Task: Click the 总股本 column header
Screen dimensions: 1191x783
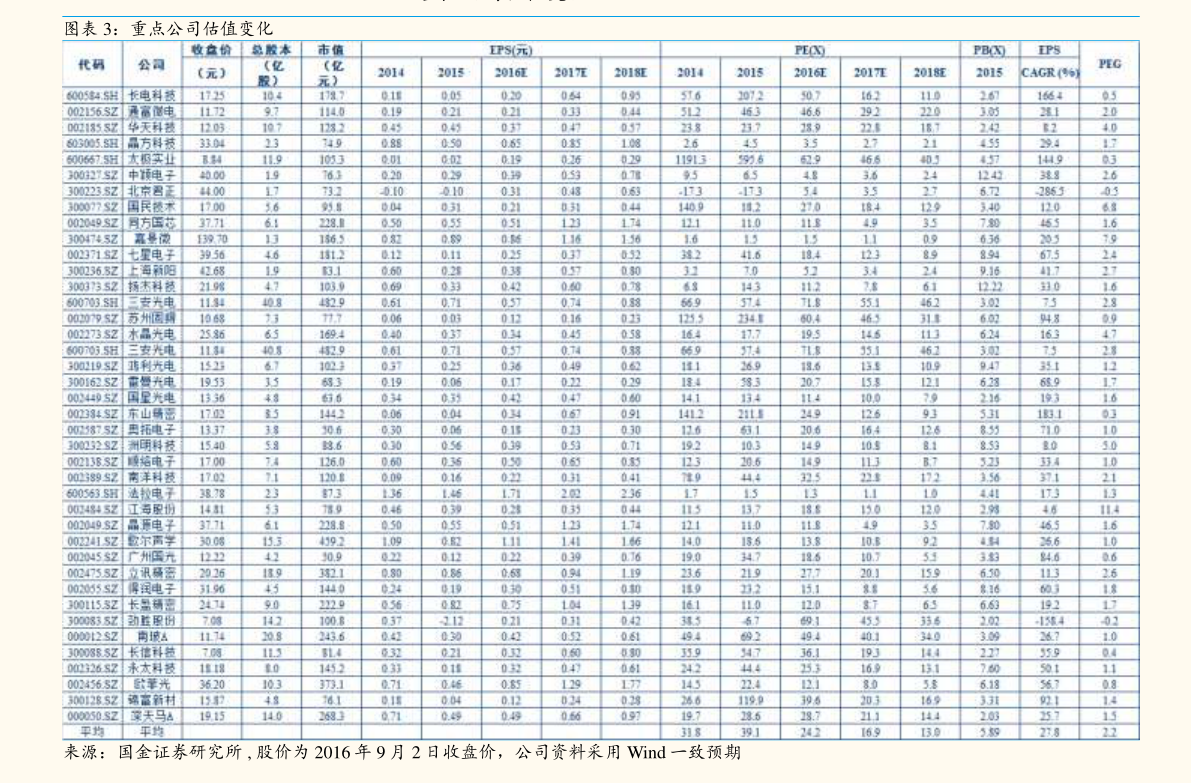Action: coord(271,49)
